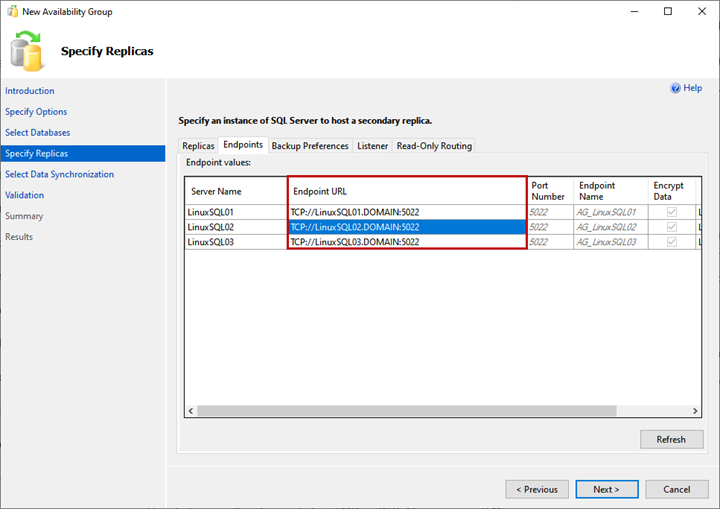Click the Endpoint URL column header
This screenshot has width=720, height=509.
tap(407, 191)
